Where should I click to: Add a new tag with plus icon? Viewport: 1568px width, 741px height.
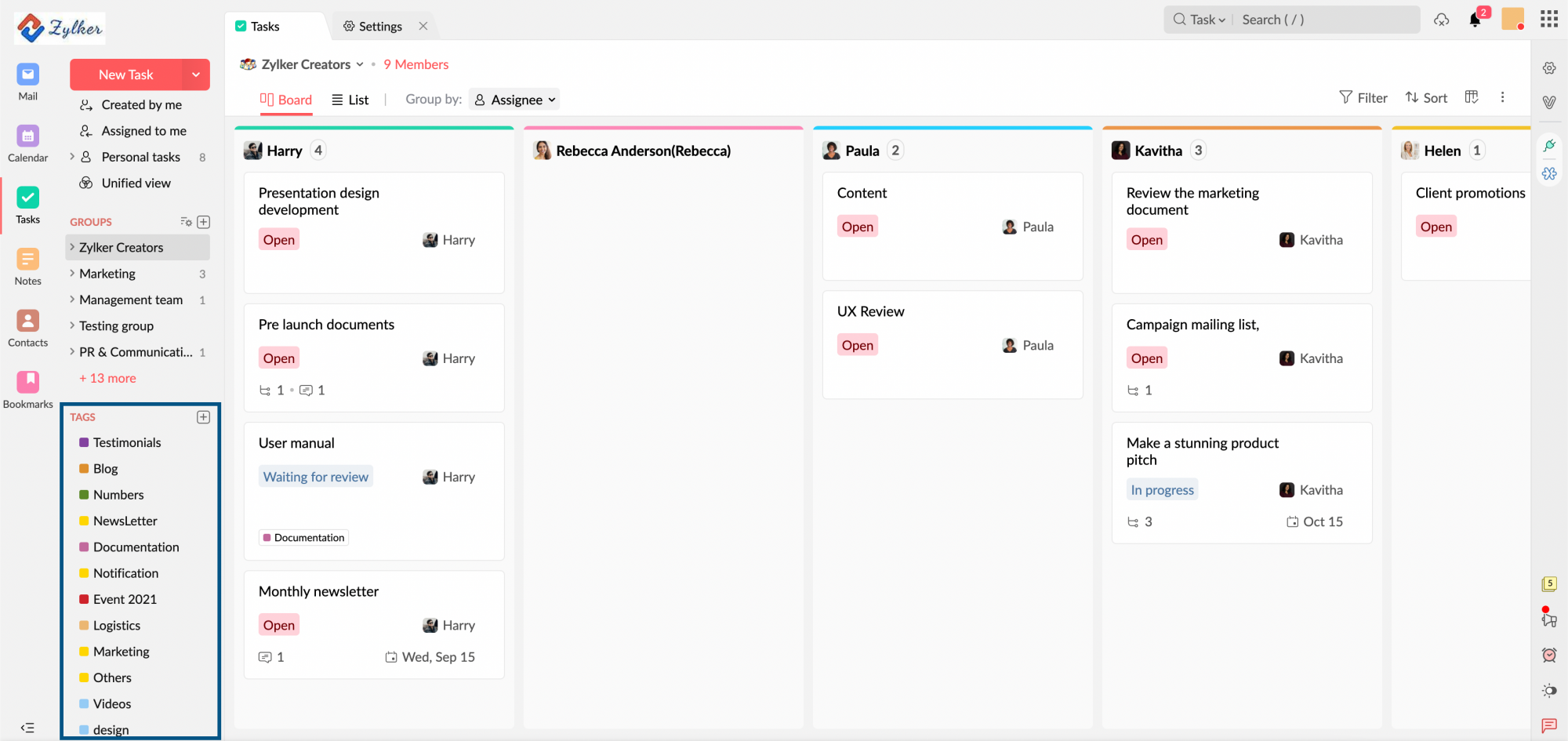[x=204, y=417]
